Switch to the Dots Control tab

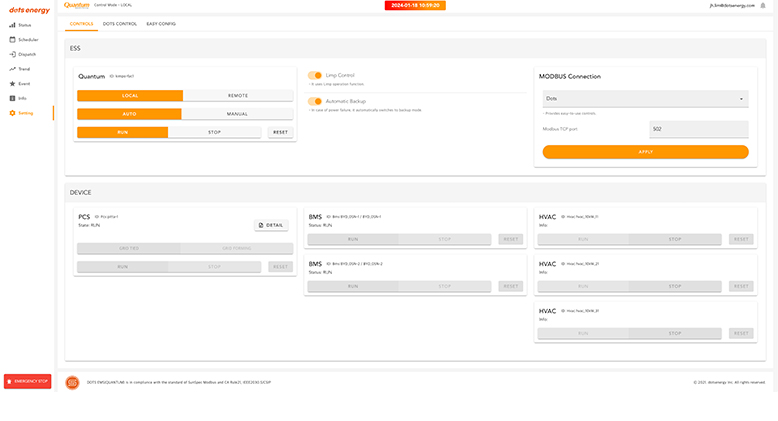click(x=120, y=23)
